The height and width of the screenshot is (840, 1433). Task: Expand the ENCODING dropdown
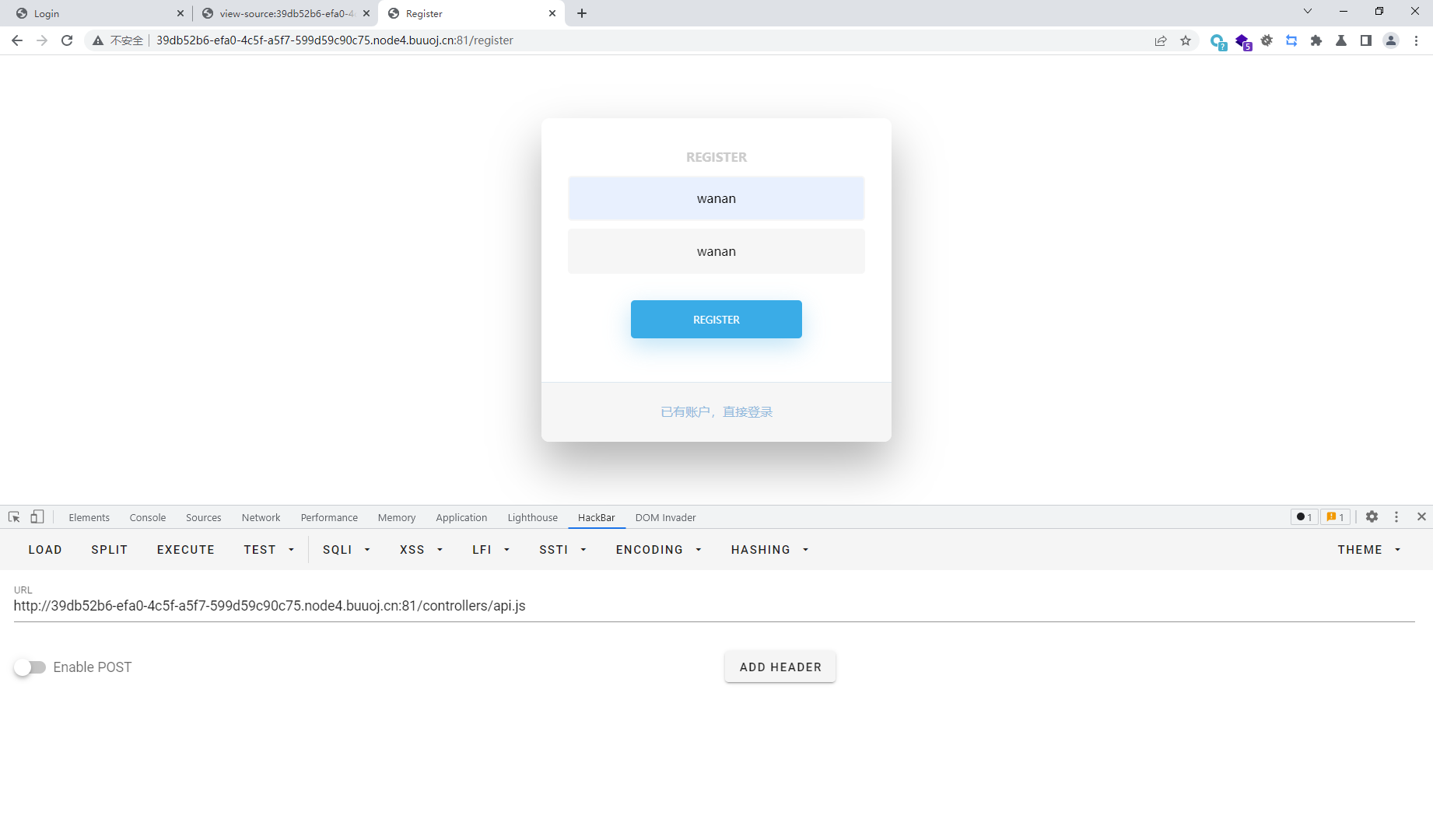point(659,550)
